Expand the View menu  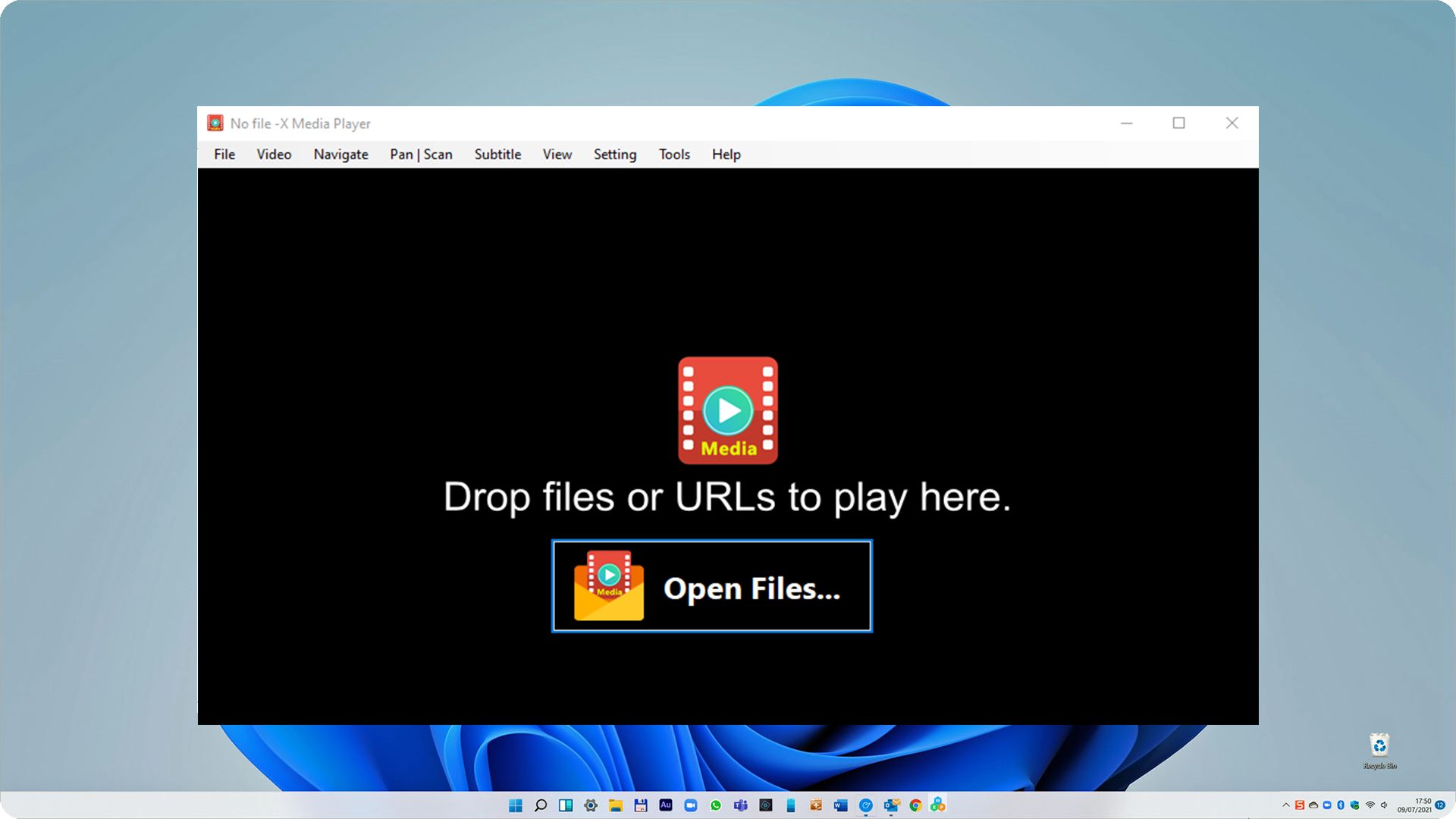coord(557,154)
